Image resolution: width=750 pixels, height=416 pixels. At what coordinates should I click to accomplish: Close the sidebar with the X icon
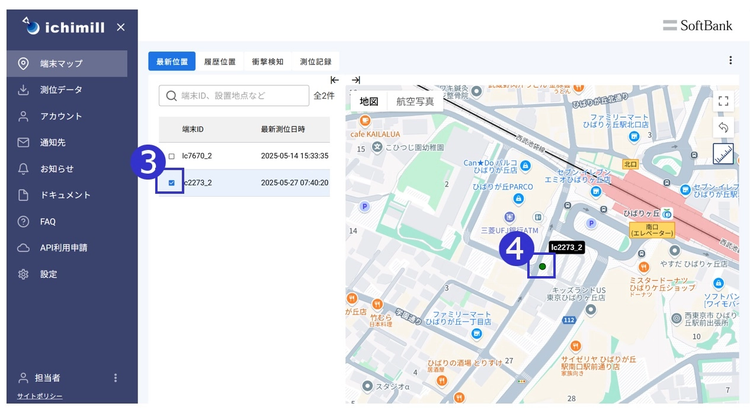coord(121,27)
